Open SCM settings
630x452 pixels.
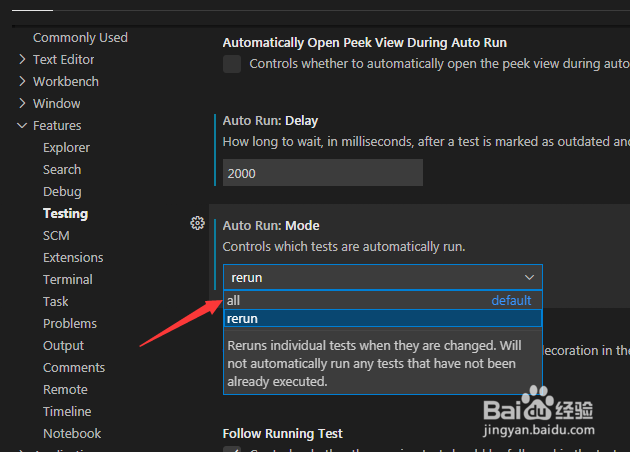(56, 235)
